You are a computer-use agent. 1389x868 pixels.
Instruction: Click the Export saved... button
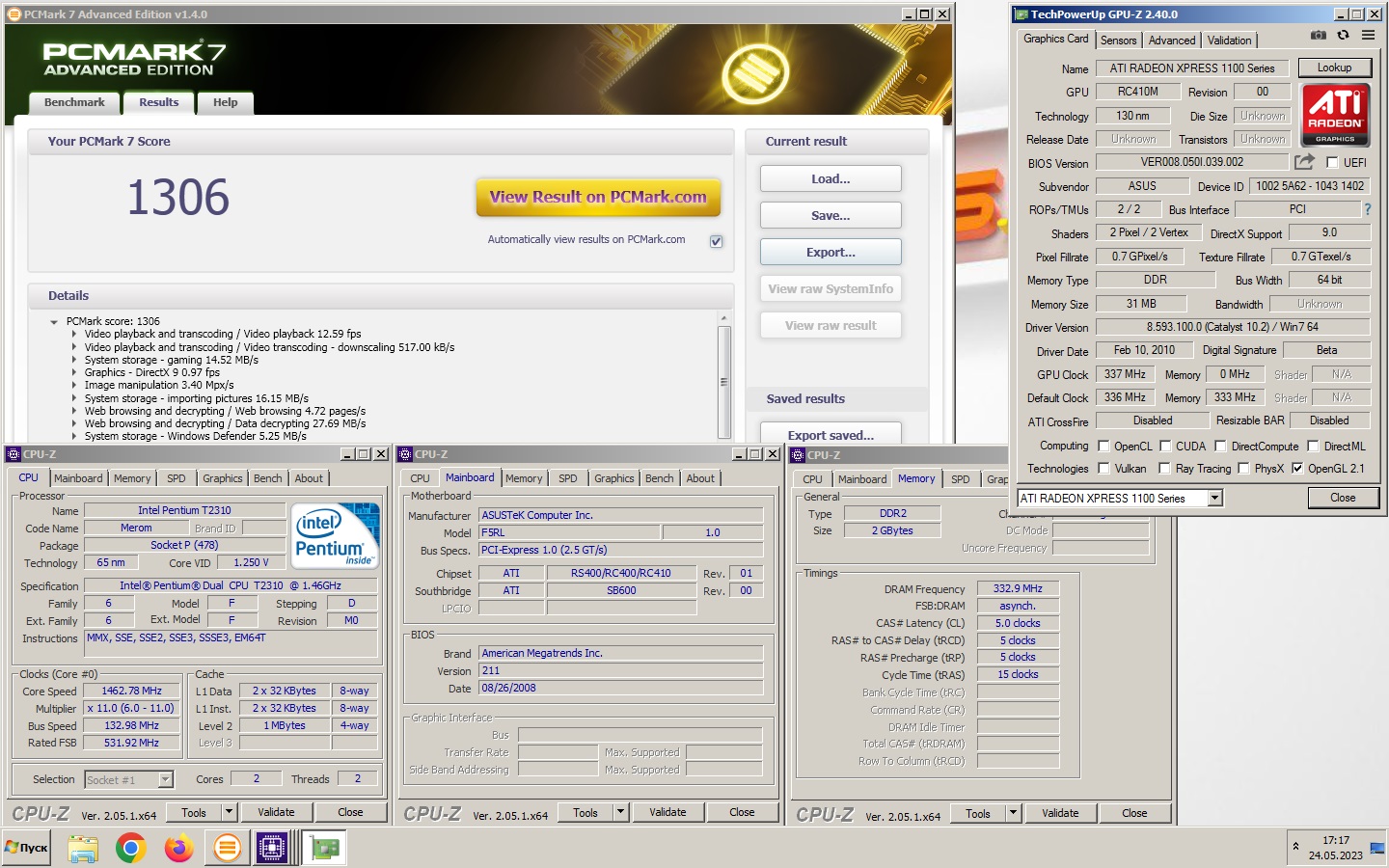point(831,434)
